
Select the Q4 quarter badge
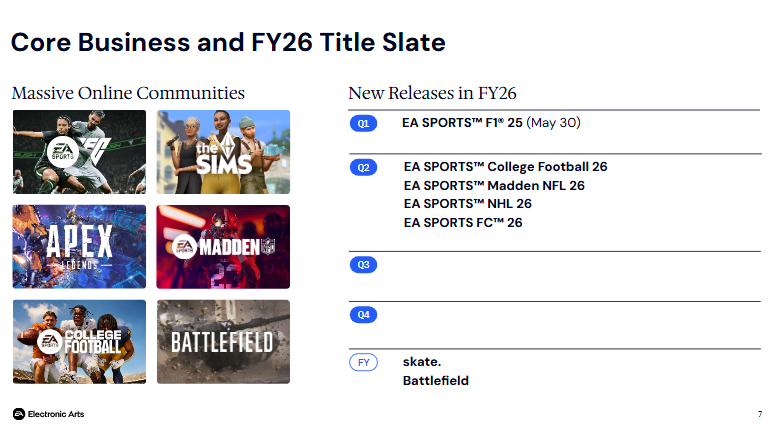click(x=363, y=315)
